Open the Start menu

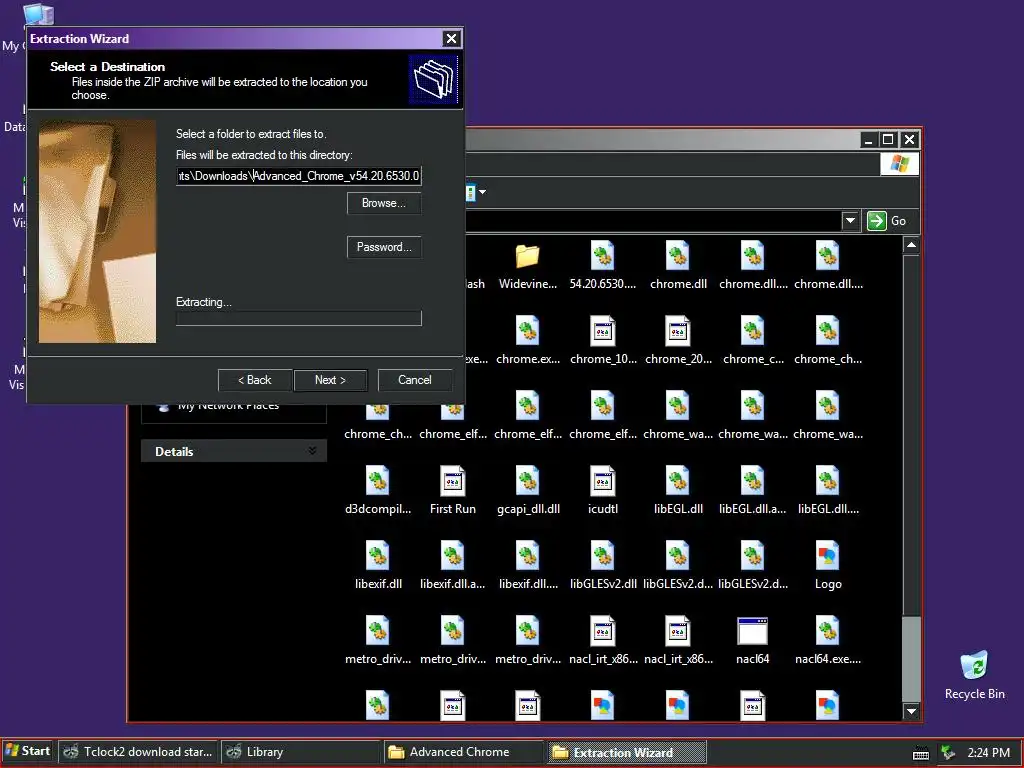pos(28,752)
